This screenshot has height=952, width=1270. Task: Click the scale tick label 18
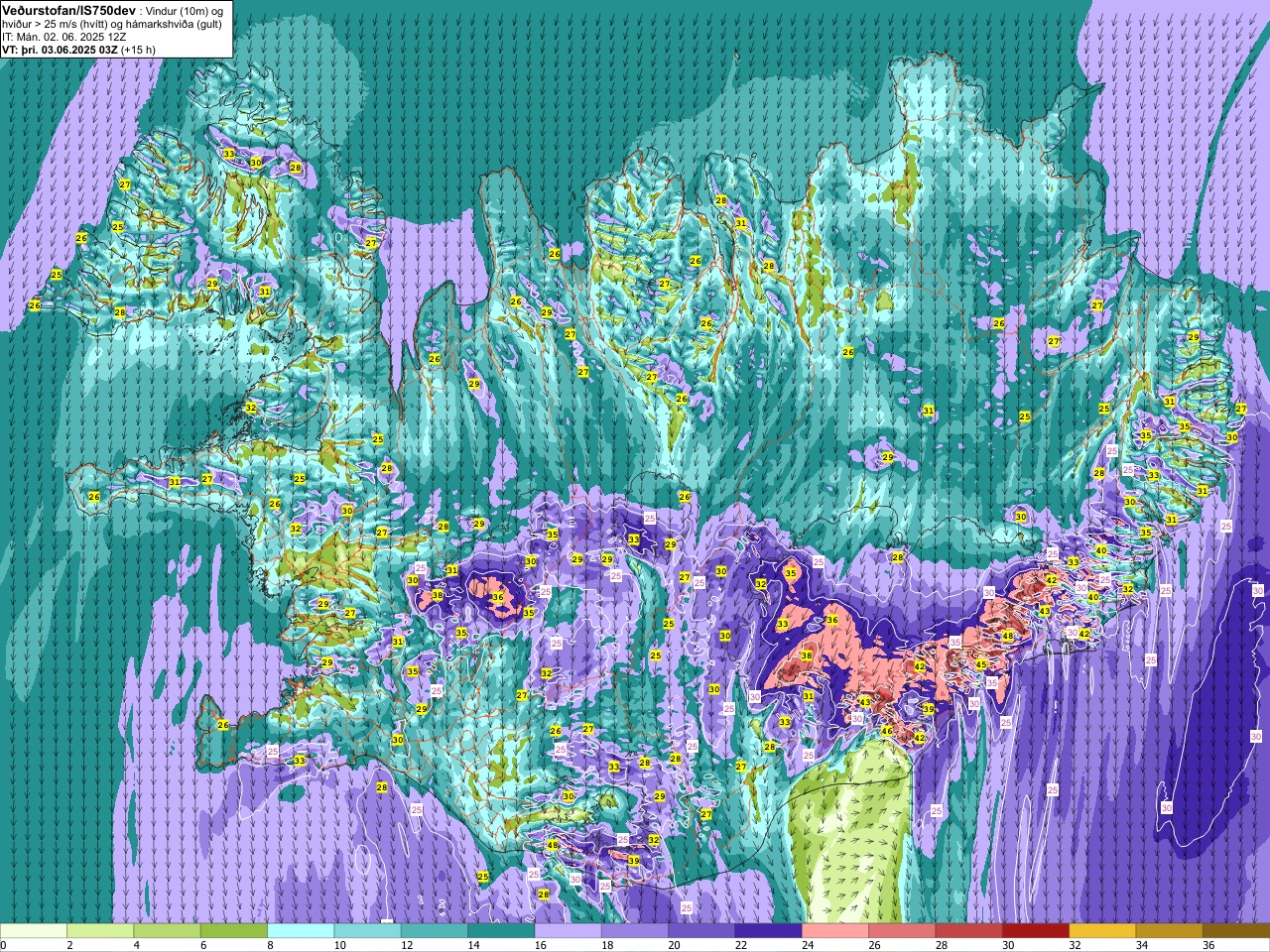point(606,945)
